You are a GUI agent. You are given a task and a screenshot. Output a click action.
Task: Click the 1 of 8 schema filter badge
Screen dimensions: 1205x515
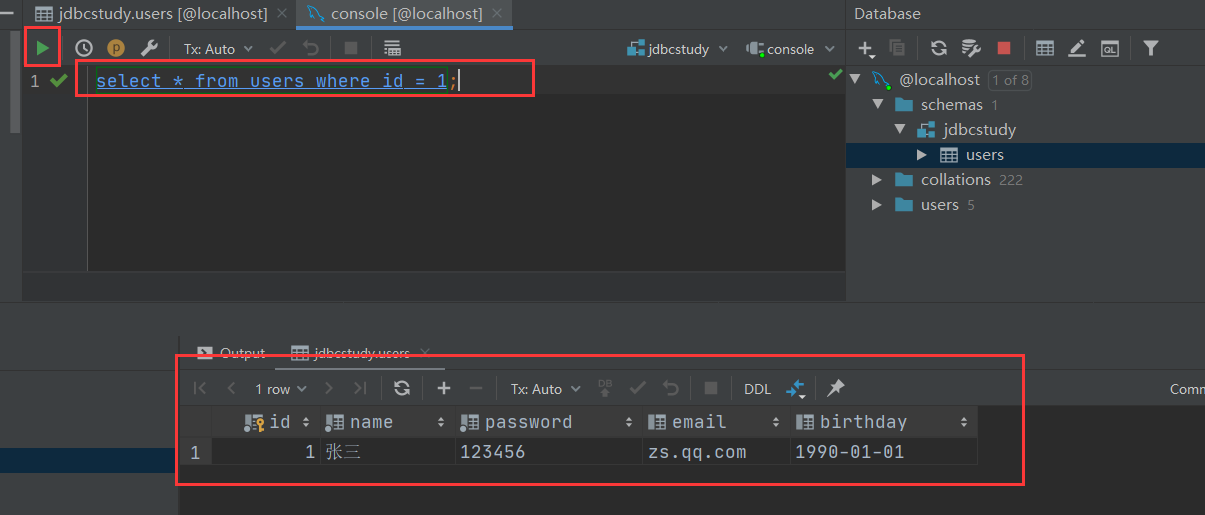[1010, 79]
